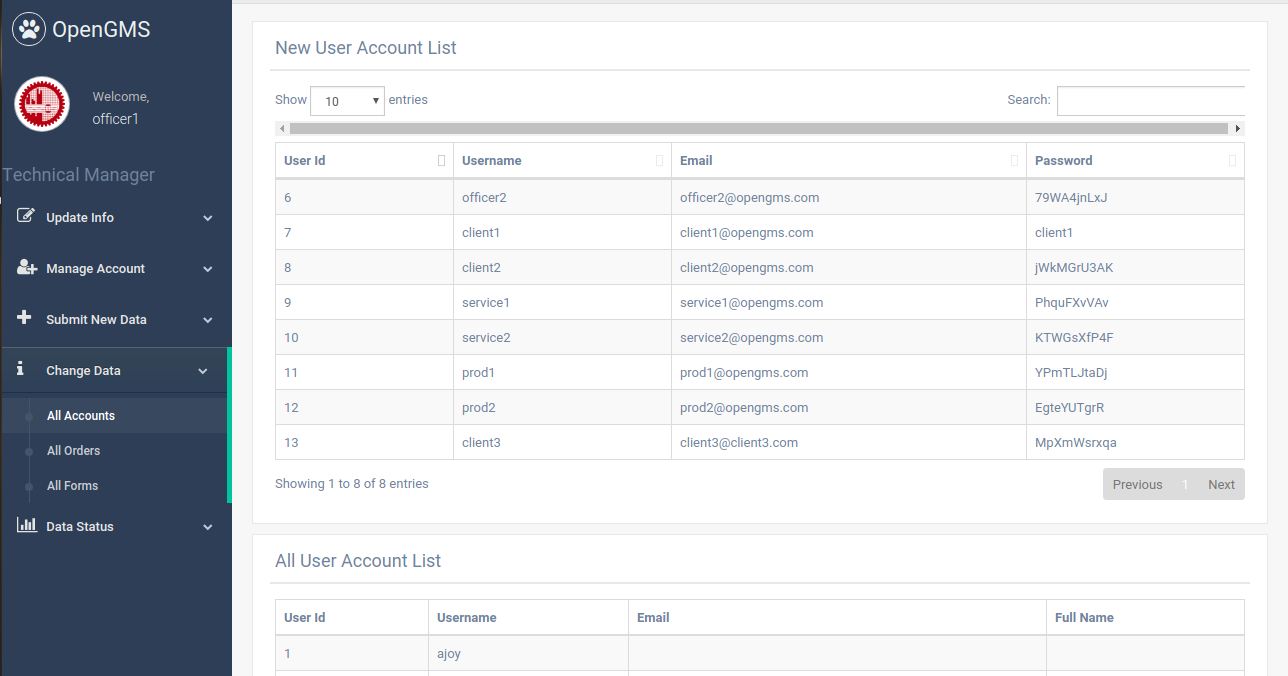Go to Next page of table
This screenshot has height=676, width=1288.
pos(1221,485)
